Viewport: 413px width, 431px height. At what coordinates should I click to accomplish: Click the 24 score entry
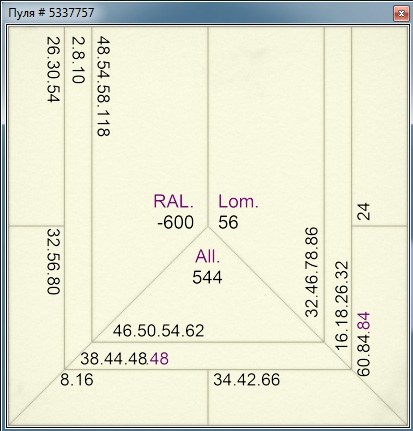[x=363, y=211]
